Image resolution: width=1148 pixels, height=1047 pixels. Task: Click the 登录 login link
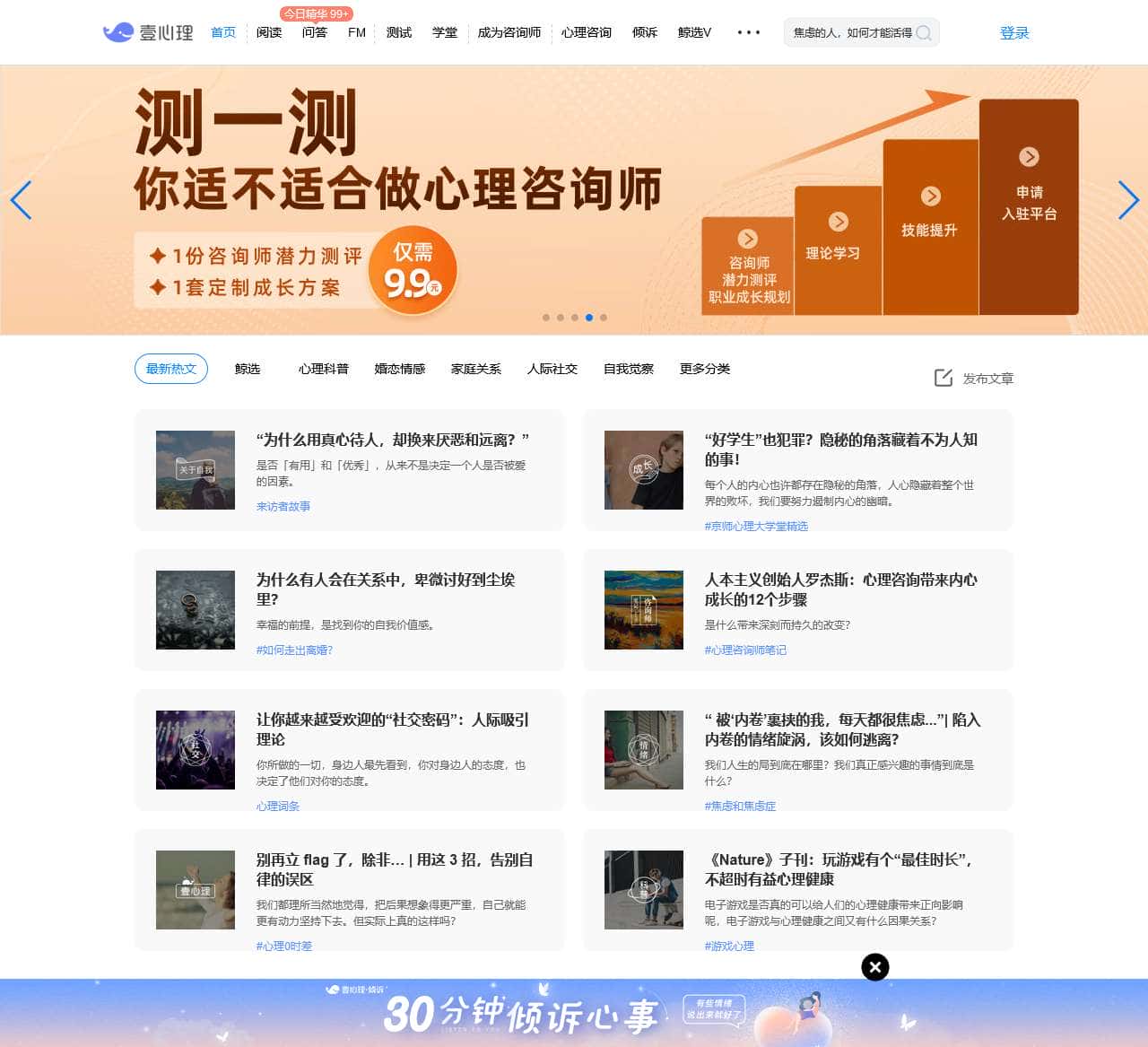pyautogui.click(x=1013, y=33)
